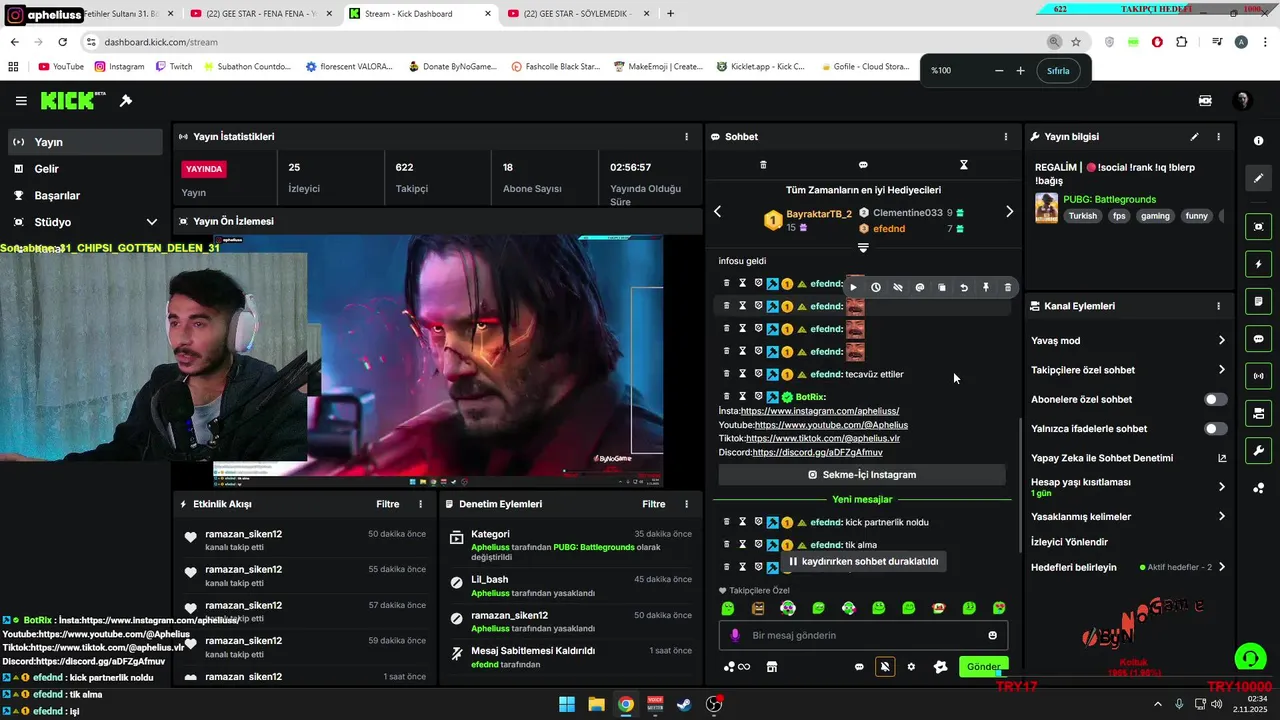Switch to the 'GEE STAR - FENA FENA' browser tab

(x=262, y=14)
